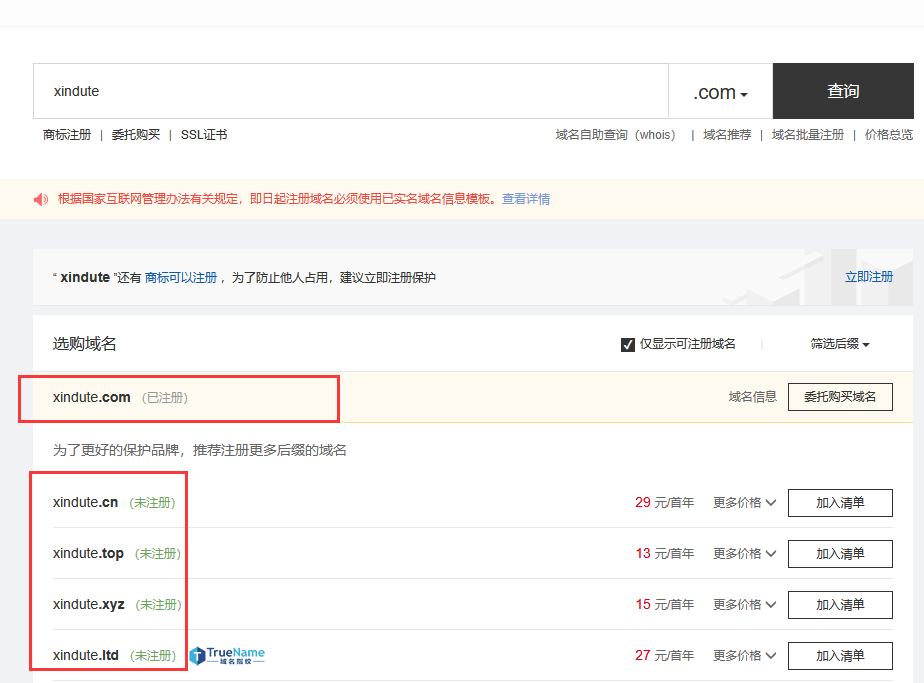The height and width of the screenshot is (683, 924).
Task: Click the TrueName logo beside xindute.ltd
Action: (x=226, y=655)
